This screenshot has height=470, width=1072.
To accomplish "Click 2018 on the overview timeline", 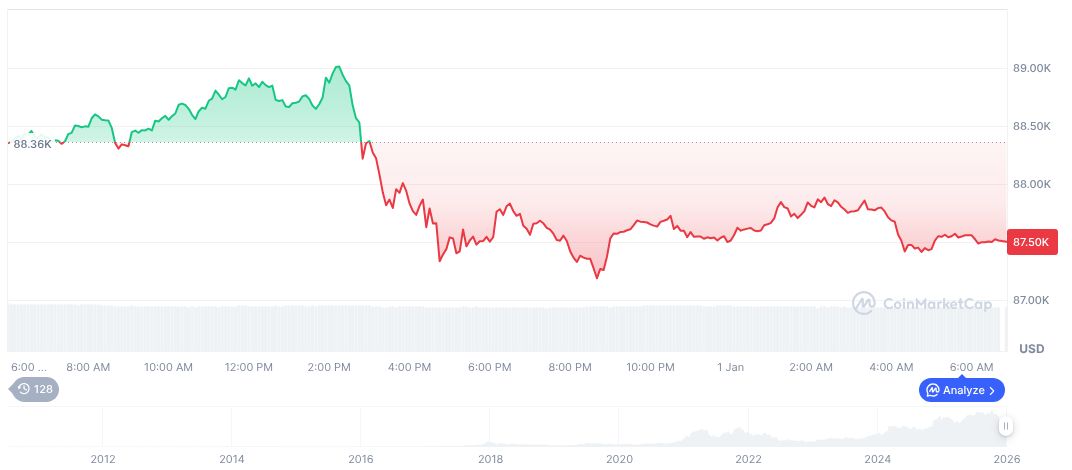I will point(490,459).
